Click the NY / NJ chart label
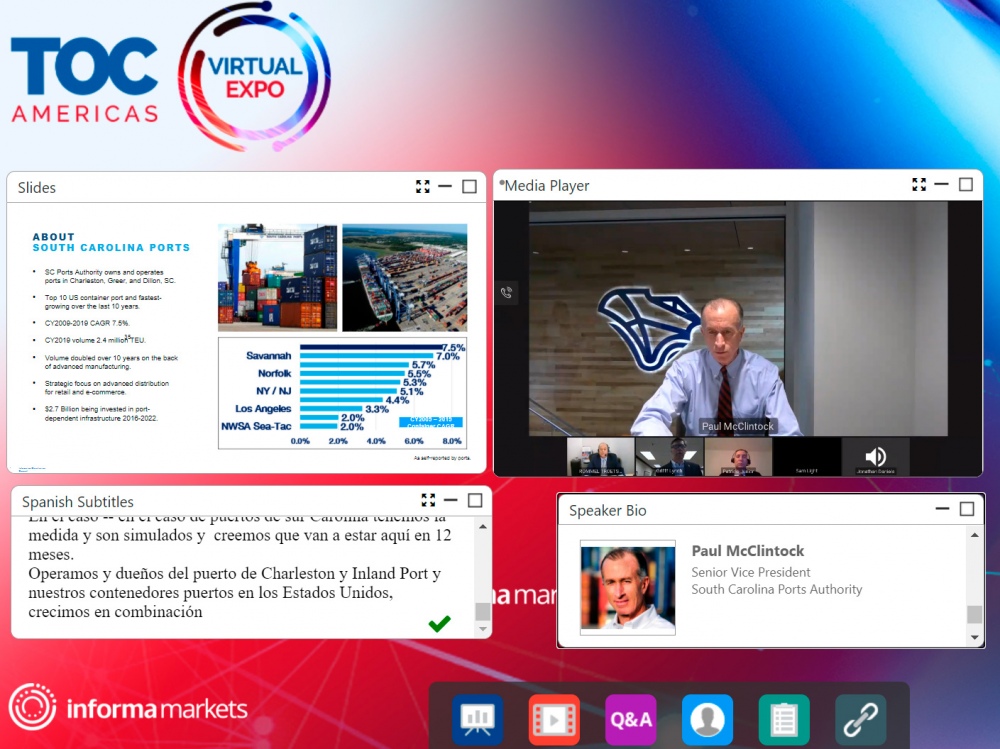The width and height of the screenshot is (1000, 749). coord(274,390)
